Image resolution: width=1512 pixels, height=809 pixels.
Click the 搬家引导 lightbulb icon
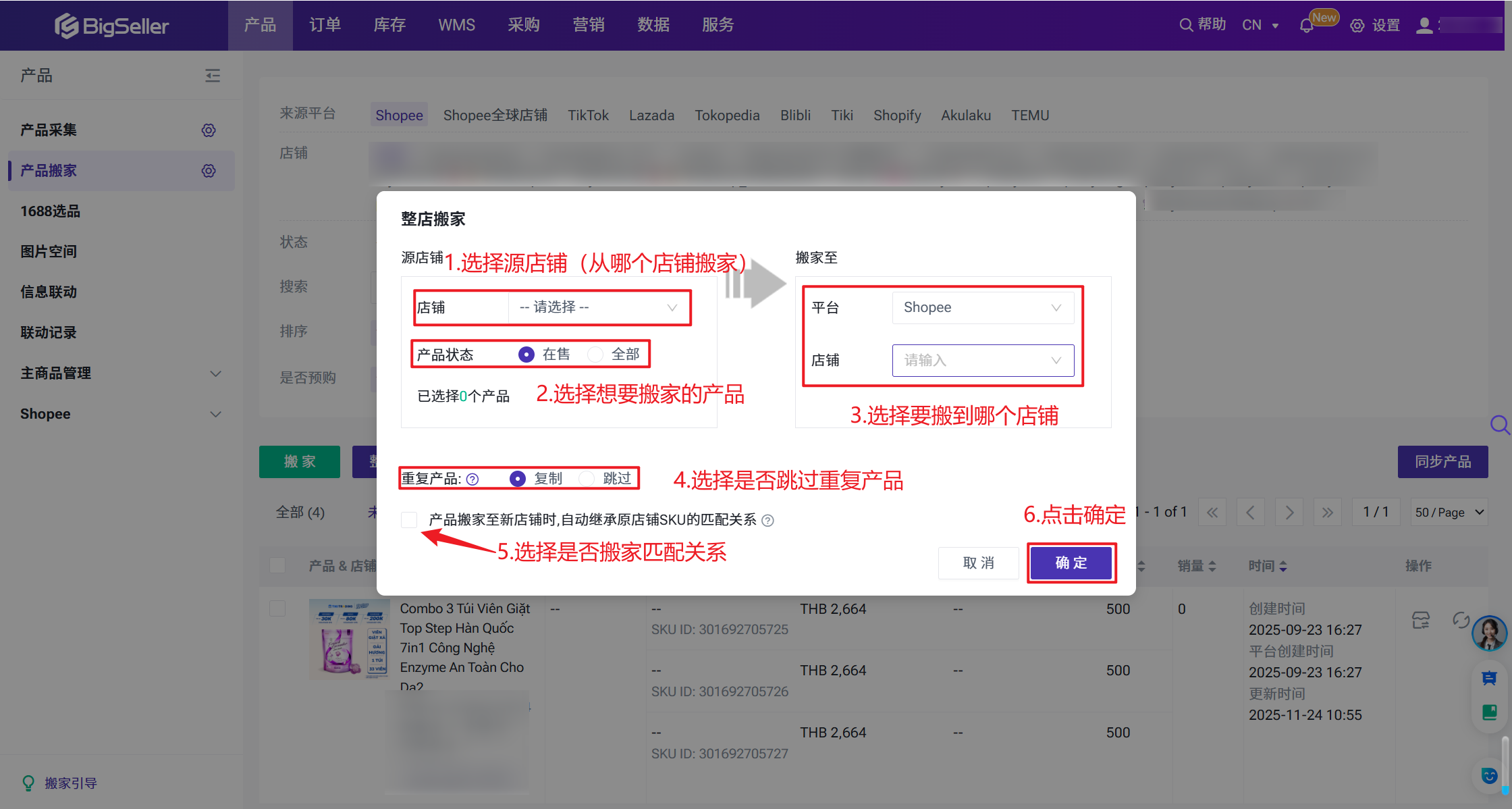coord(28,783)
